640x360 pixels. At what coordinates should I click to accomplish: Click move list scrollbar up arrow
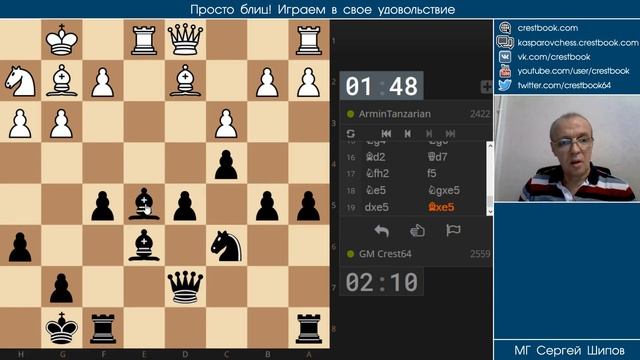click(490, 146)
